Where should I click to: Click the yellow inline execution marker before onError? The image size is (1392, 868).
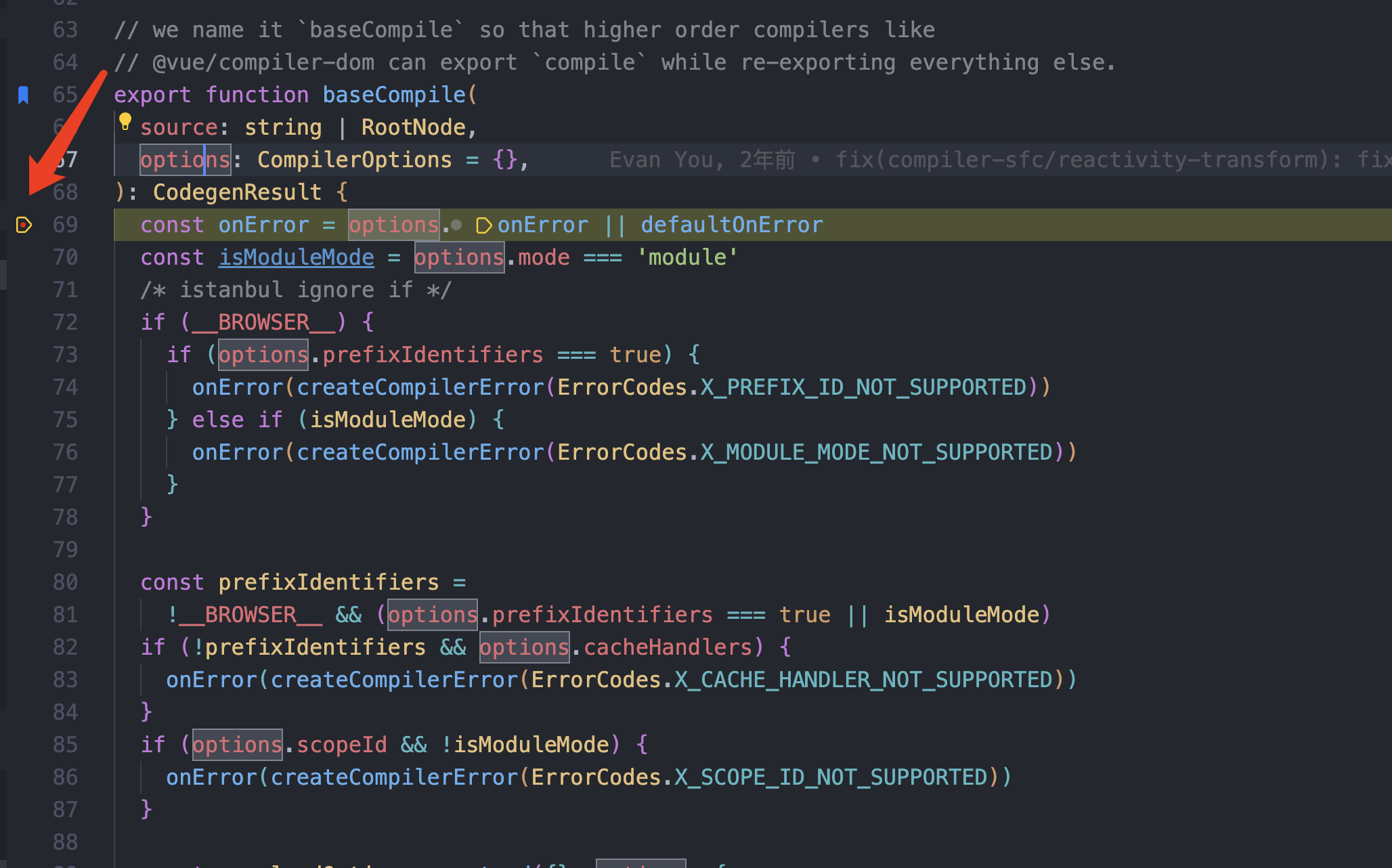tap(484, 225)
